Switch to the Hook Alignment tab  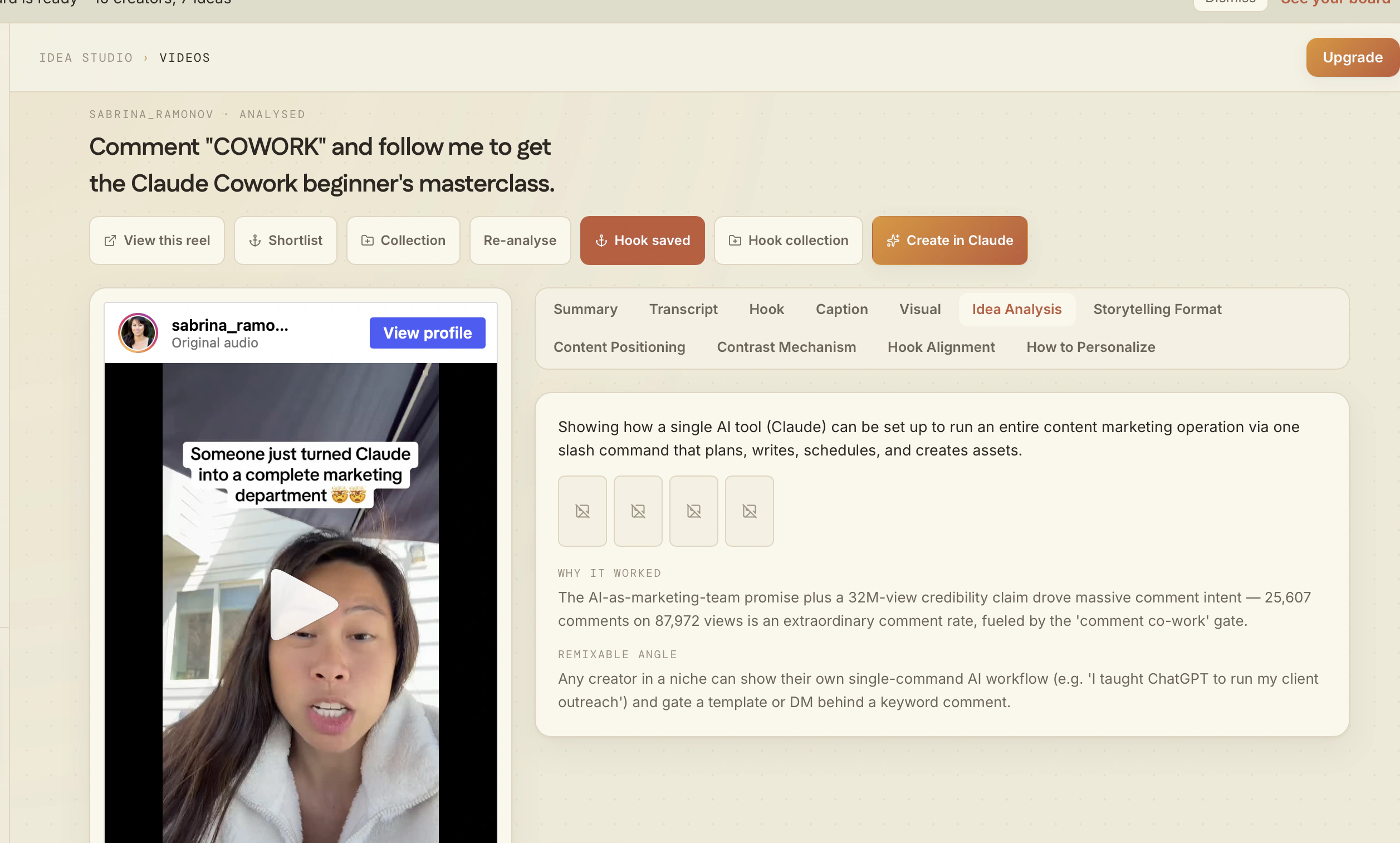click(x=941, y=347)
